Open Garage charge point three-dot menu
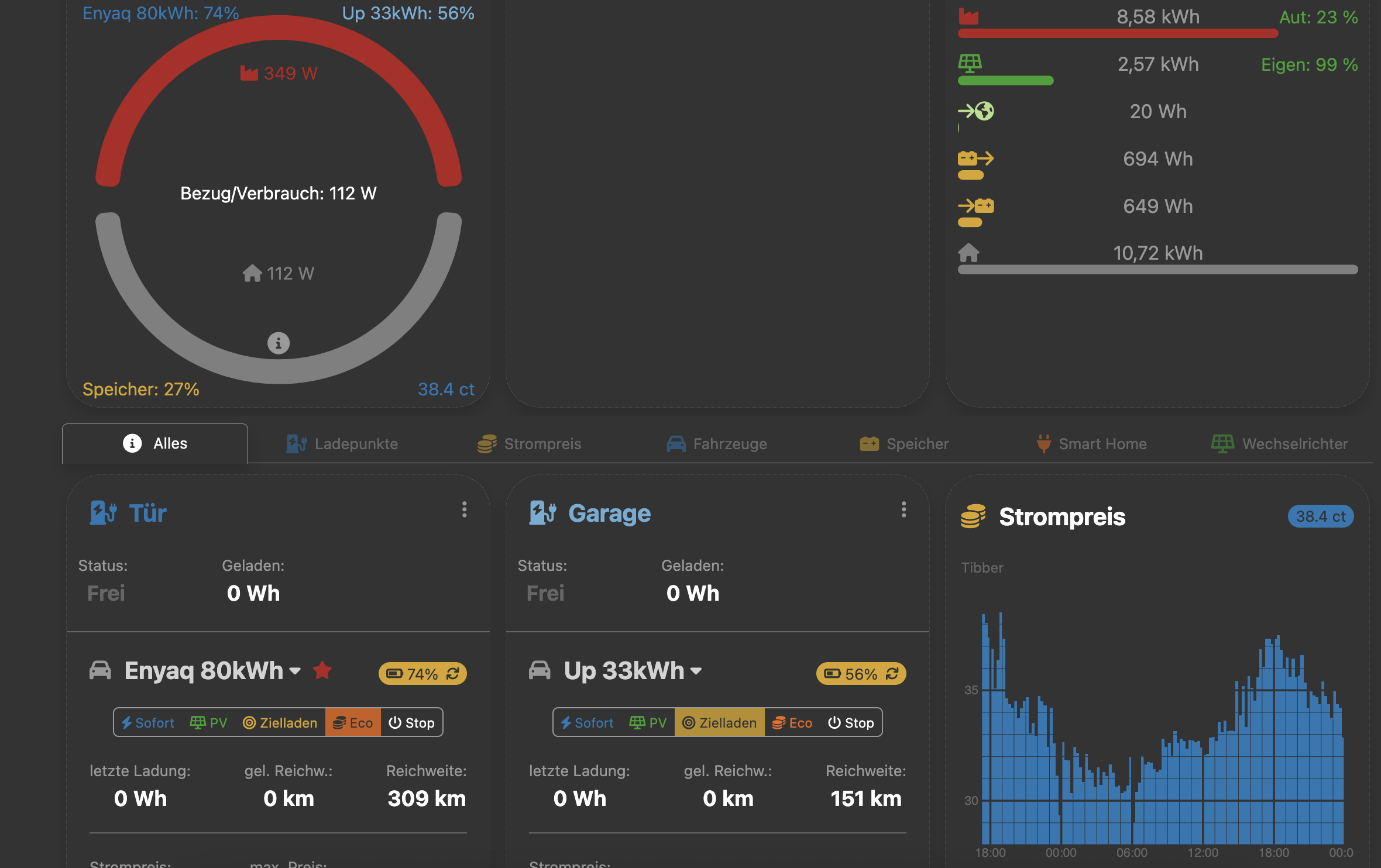The width and height of the screenshot is (1381, 868). pyautogui.click(x=904, y=509)
